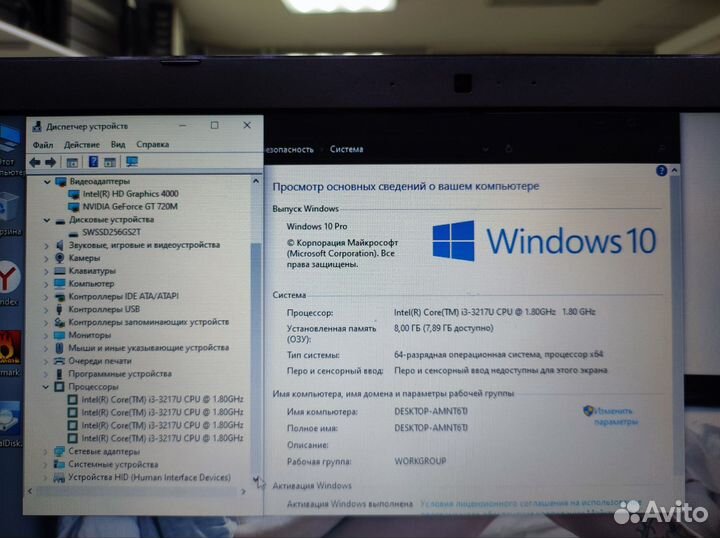Screen dimensions: 720x538
Task: Expand Контроллеры запоминающих устройств node
Action: (46, 323)
